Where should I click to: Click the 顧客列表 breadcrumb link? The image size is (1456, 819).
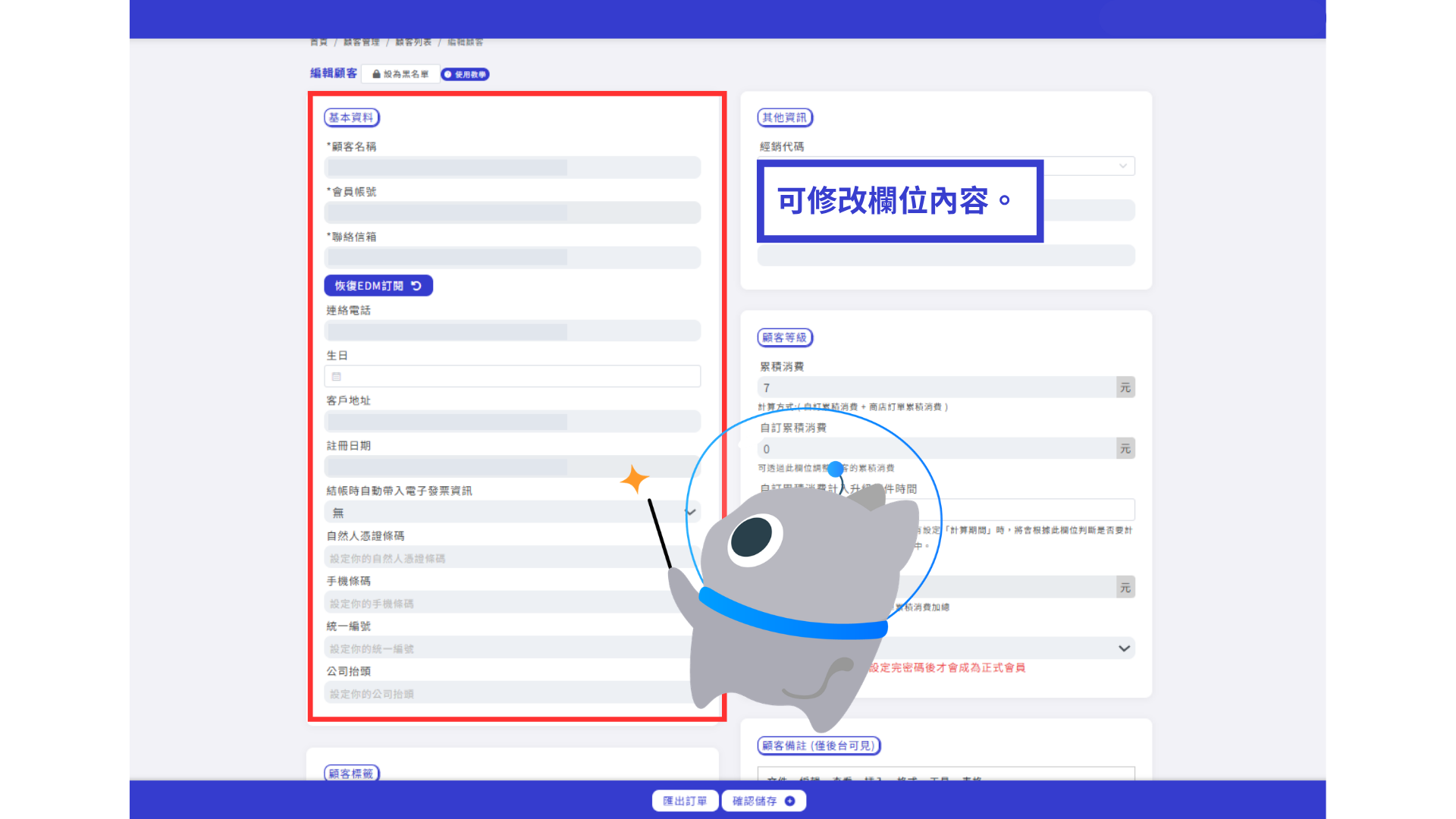[x=413, y=42]
